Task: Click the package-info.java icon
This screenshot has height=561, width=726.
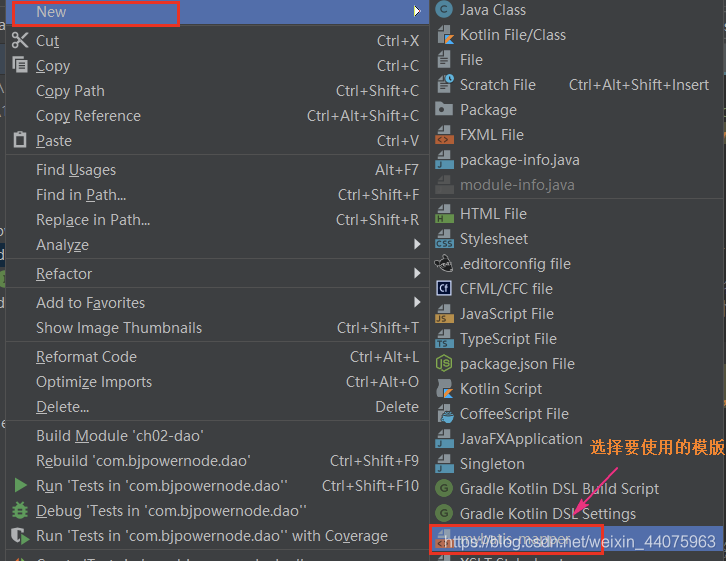Action: [x=444, y=160]
